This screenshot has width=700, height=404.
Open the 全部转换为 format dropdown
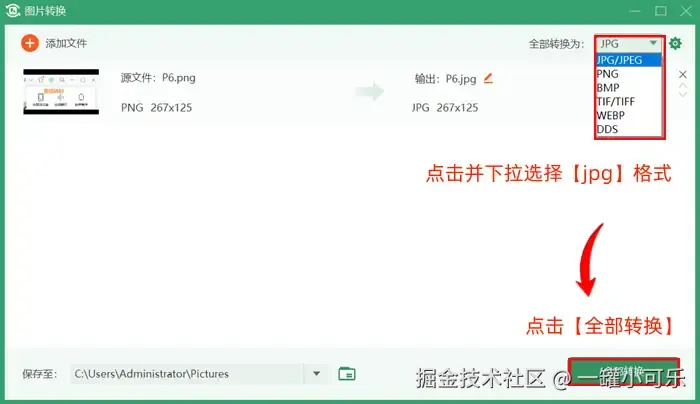pos(629,44)
